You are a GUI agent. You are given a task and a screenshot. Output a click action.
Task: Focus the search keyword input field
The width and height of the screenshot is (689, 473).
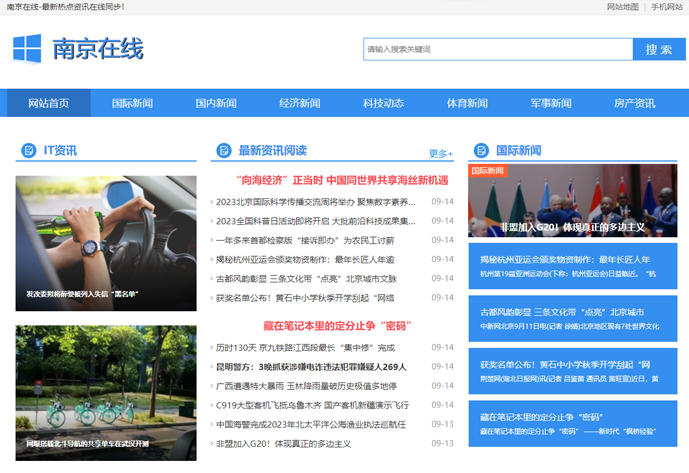pos(497,49)
